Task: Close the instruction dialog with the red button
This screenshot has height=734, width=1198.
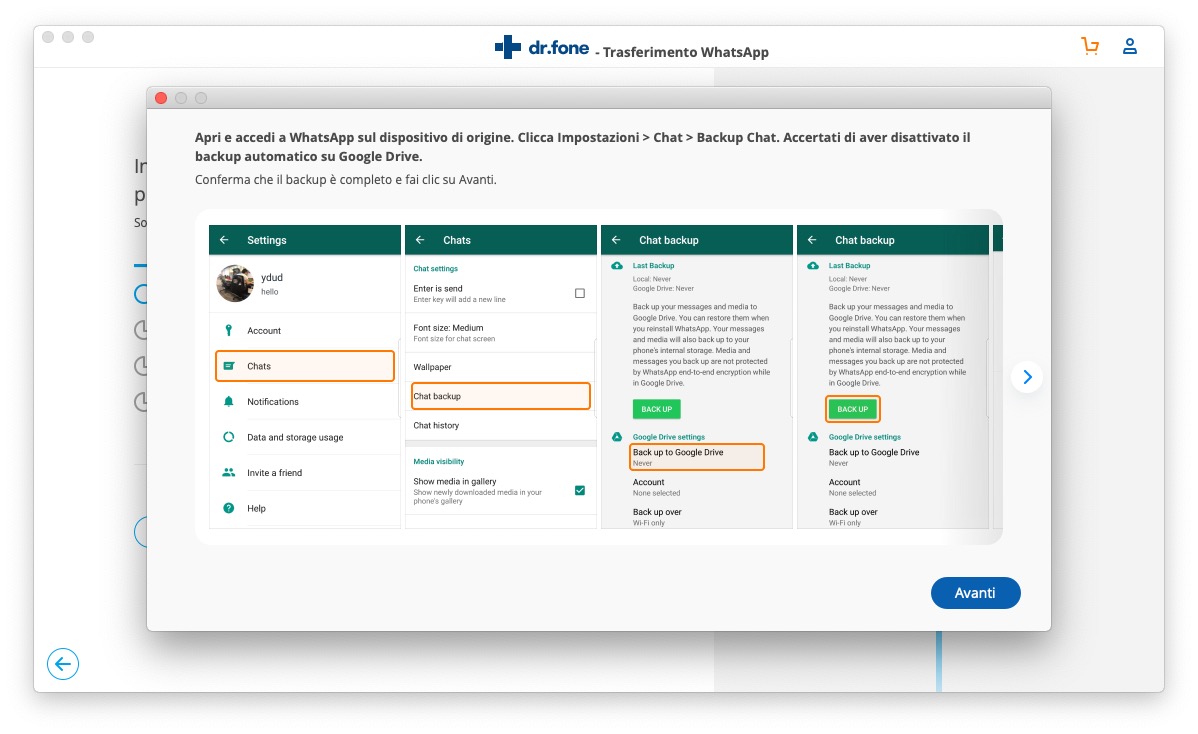Action: tap(161, 98)
